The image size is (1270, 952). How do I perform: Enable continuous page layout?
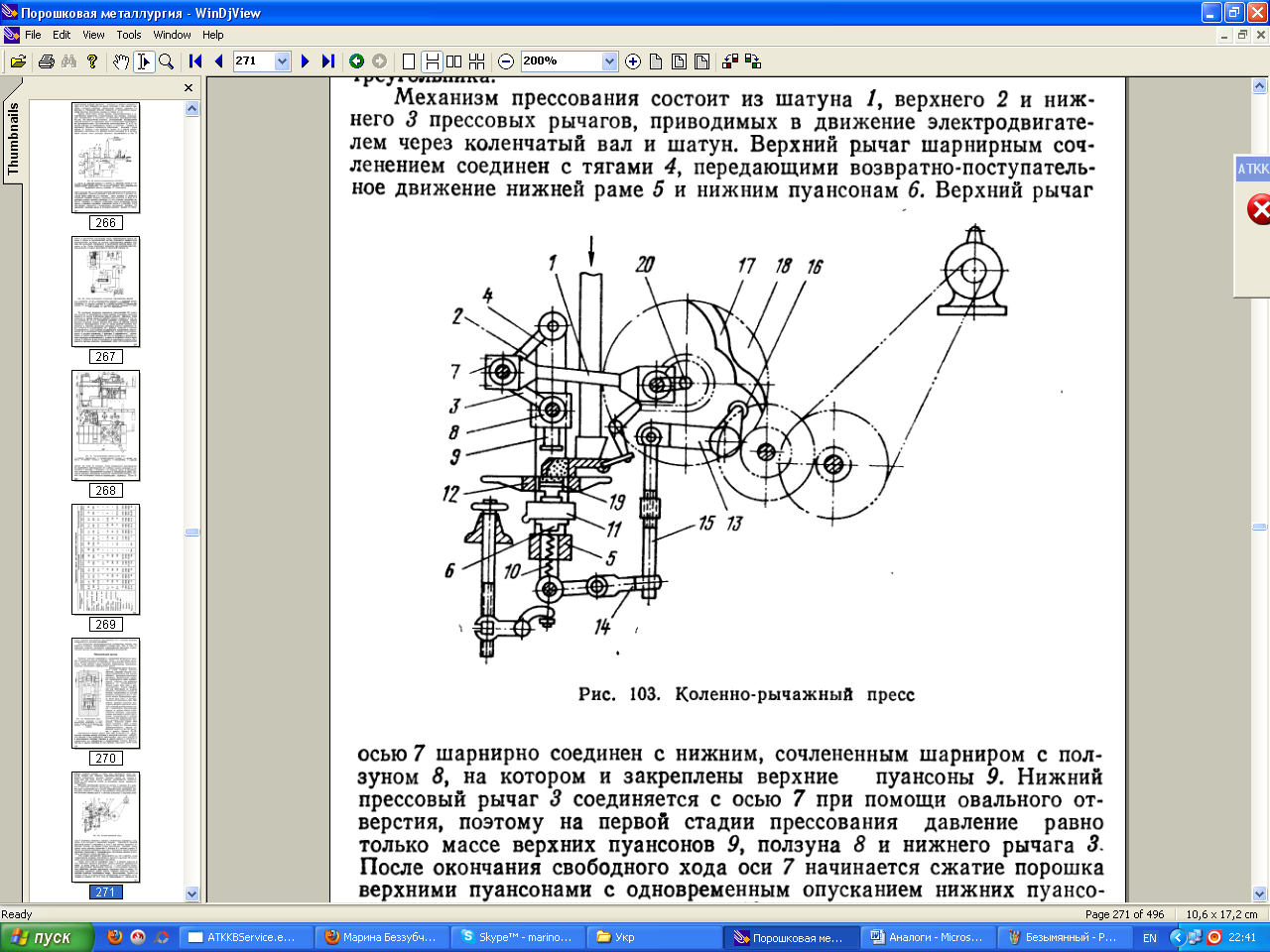(432, 61)
